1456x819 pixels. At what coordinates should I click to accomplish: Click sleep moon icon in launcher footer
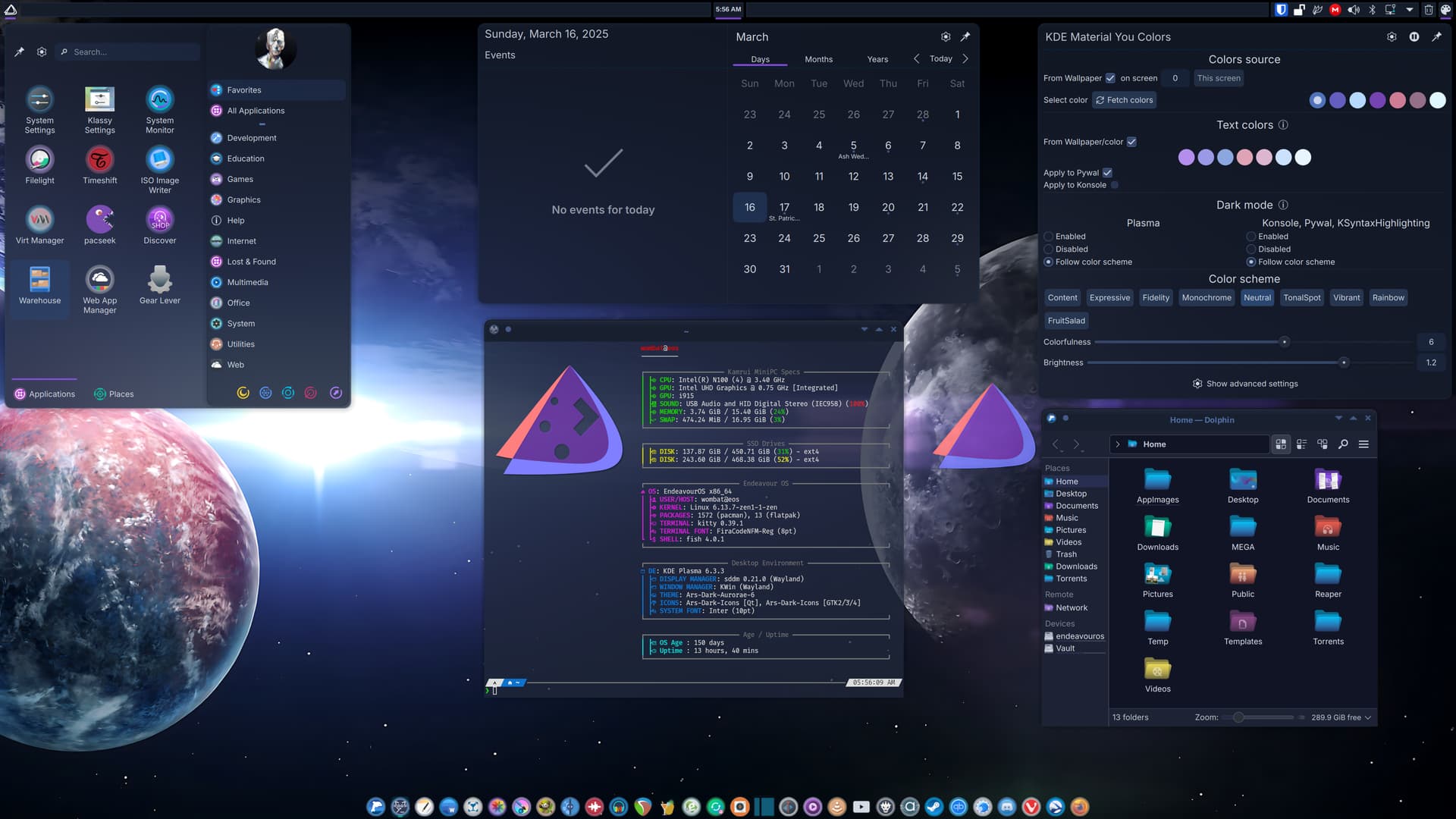[243, 393]
